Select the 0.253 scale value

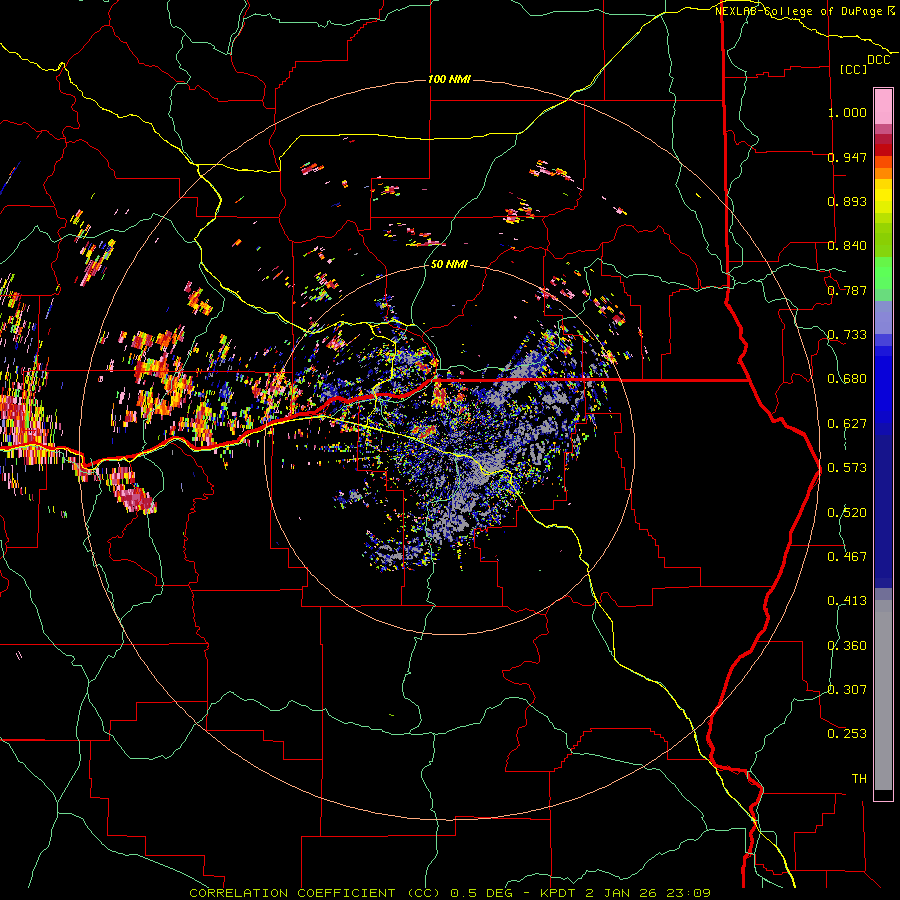coord(847,734)
